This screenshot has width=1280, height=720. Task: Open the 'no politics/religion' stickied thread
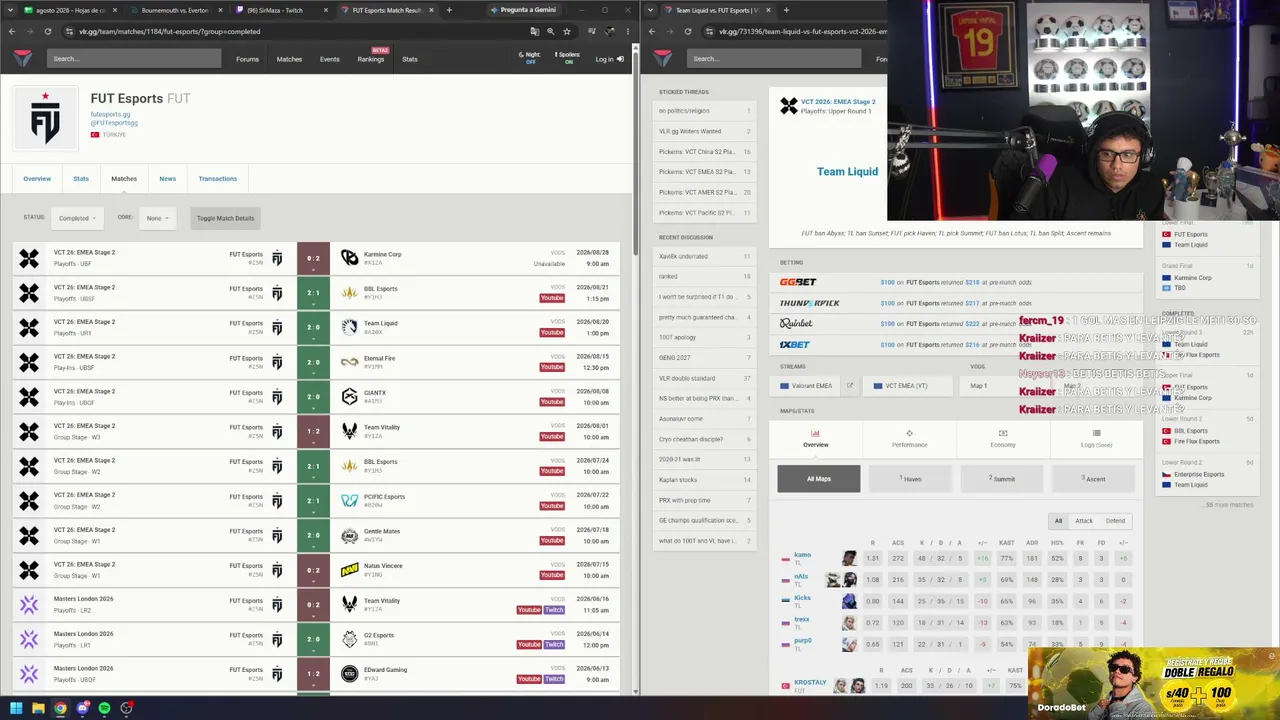(x=705, y=111)
